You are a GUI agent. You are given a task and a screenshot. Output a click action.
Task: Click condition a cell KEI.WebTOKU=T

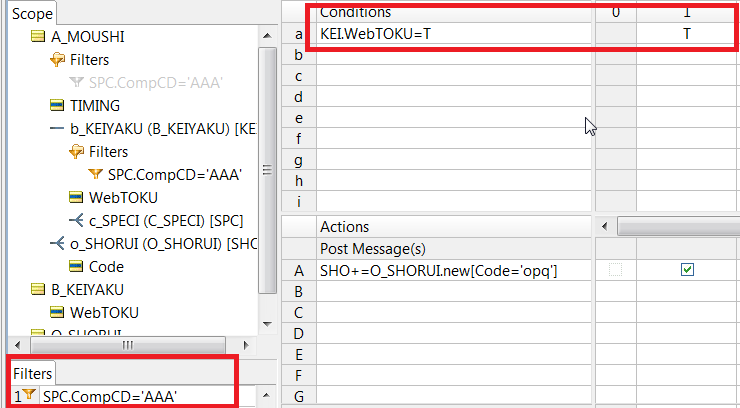click(454, 34)
